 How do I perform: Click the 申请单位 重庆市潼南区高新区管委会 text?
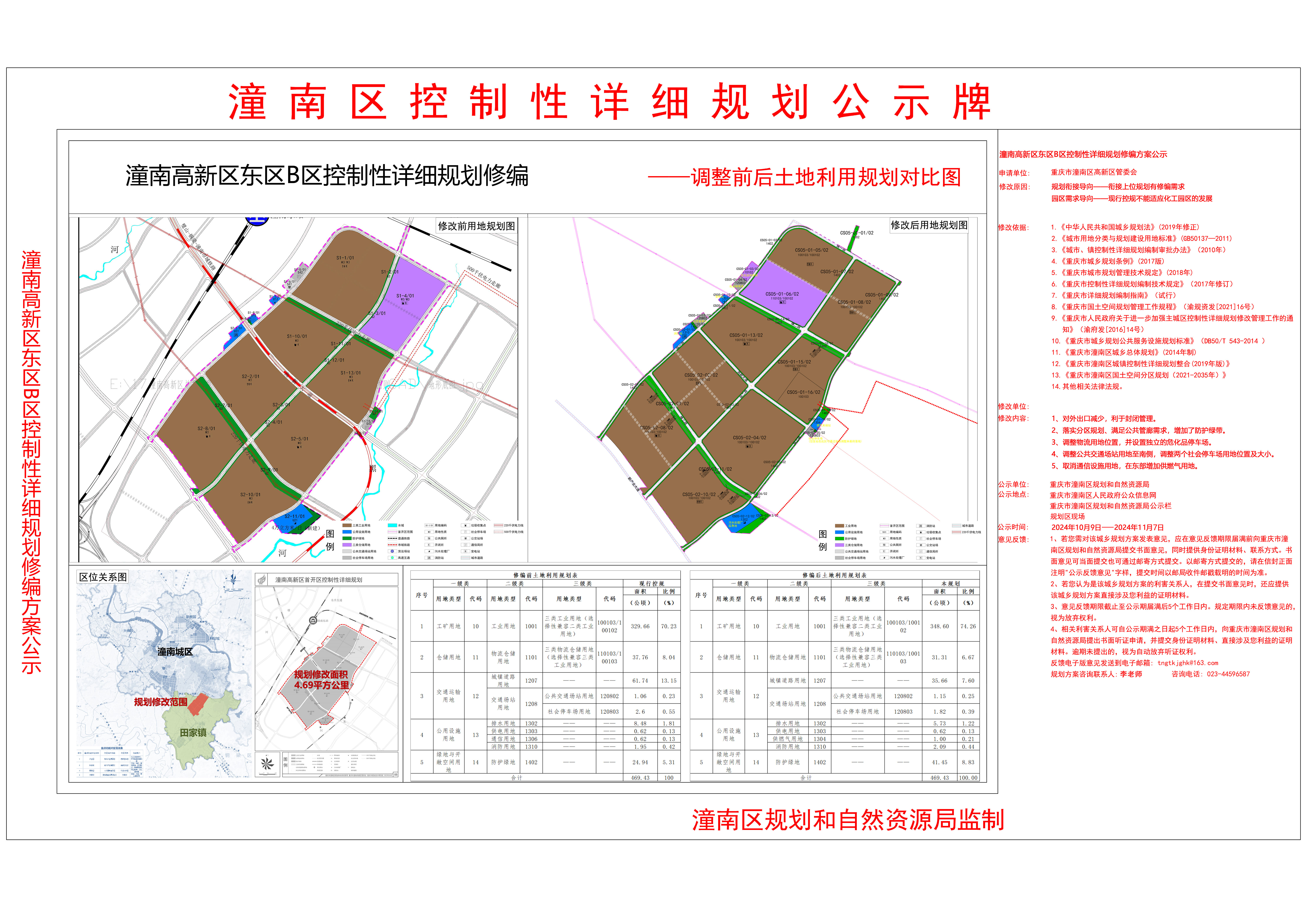click(1068, 172)
